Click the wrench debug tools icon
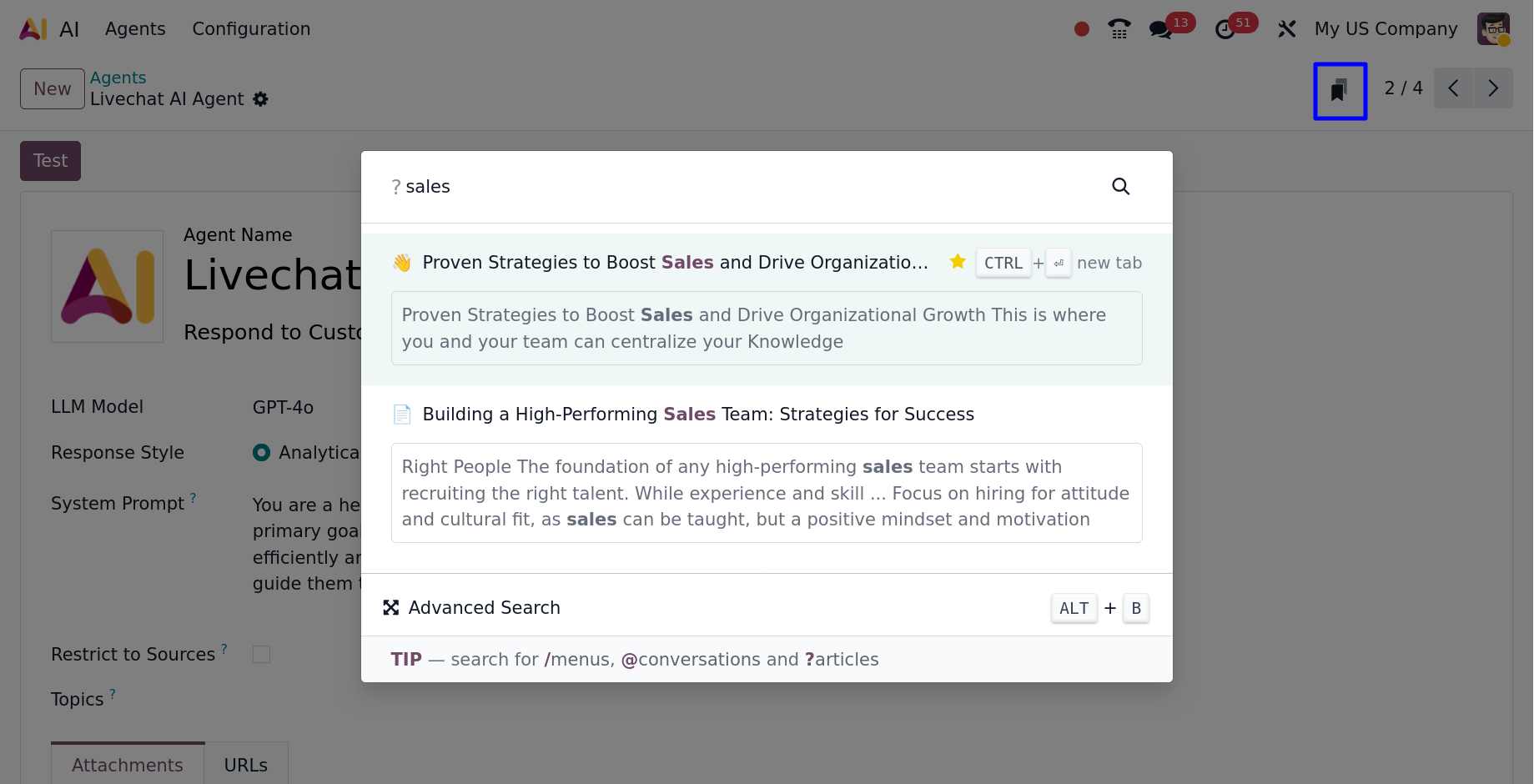Screen dimensions: 1534x784 click(1286, 29)
